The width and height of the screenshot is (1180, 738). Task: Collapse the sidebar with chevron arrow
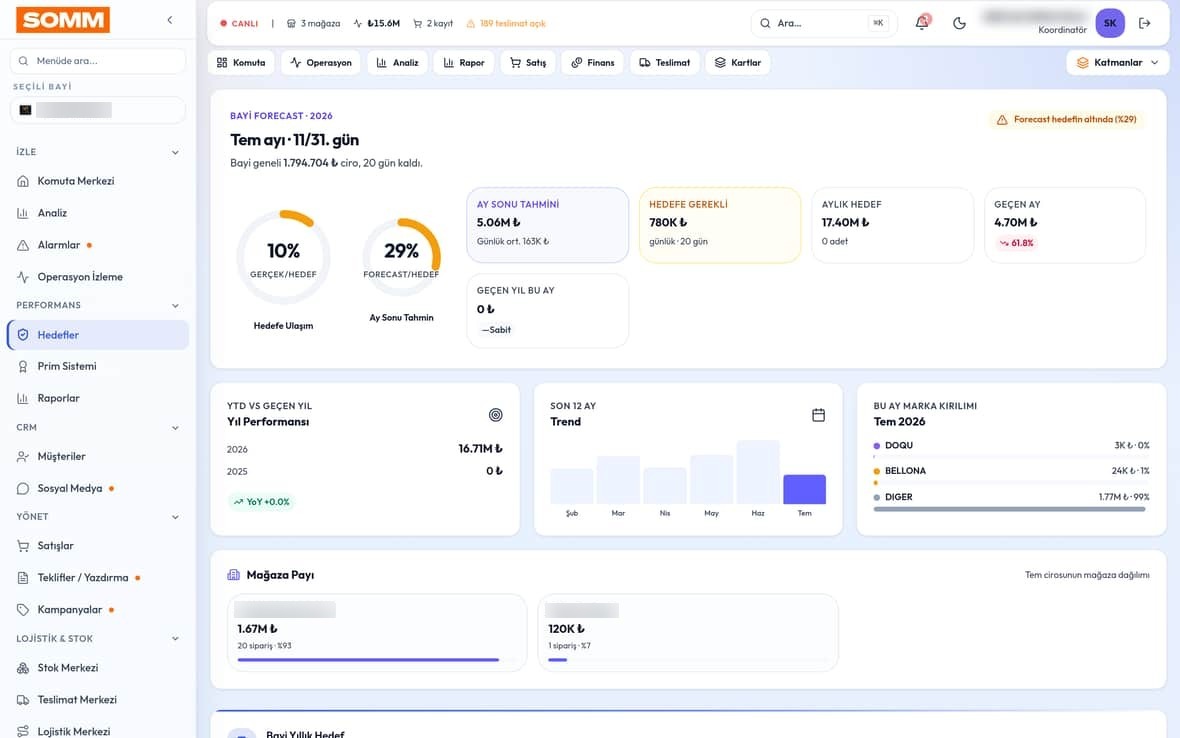click(169, 20)
